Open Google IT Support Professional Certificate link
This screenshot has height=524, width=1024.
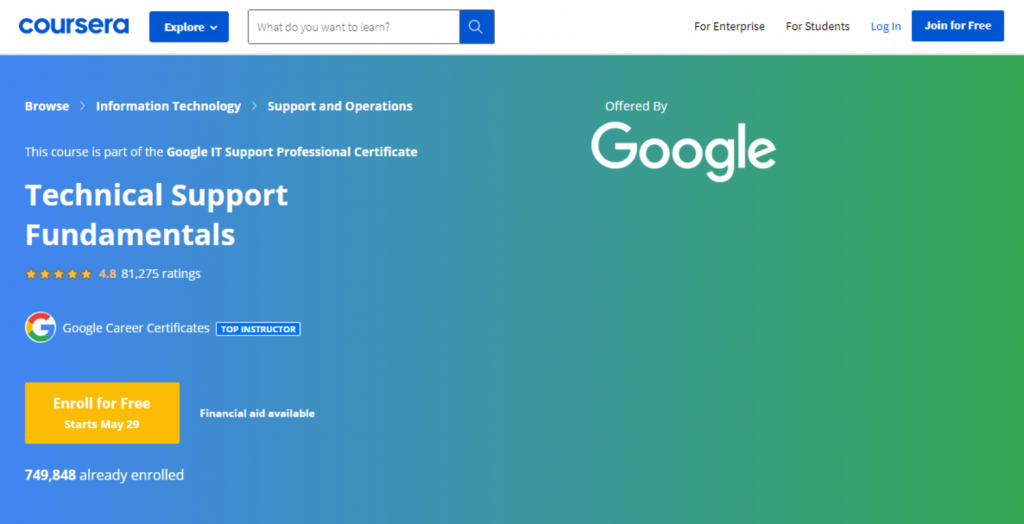[x=292, y=152]
